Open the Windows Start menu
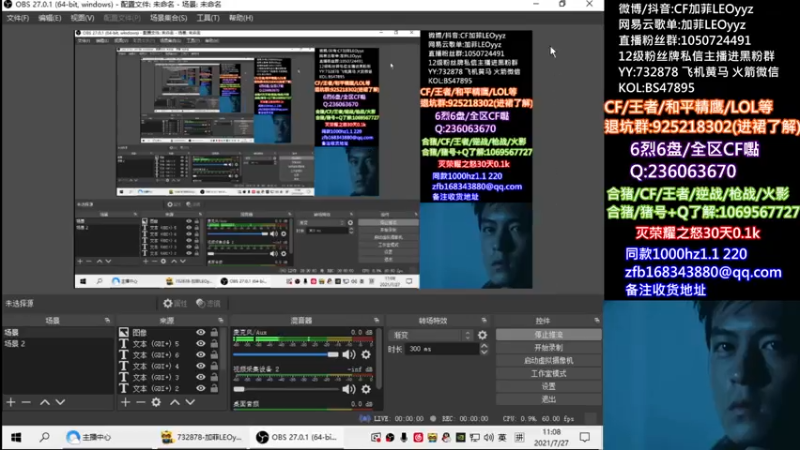800x450 pixels. tap(16, 437)
